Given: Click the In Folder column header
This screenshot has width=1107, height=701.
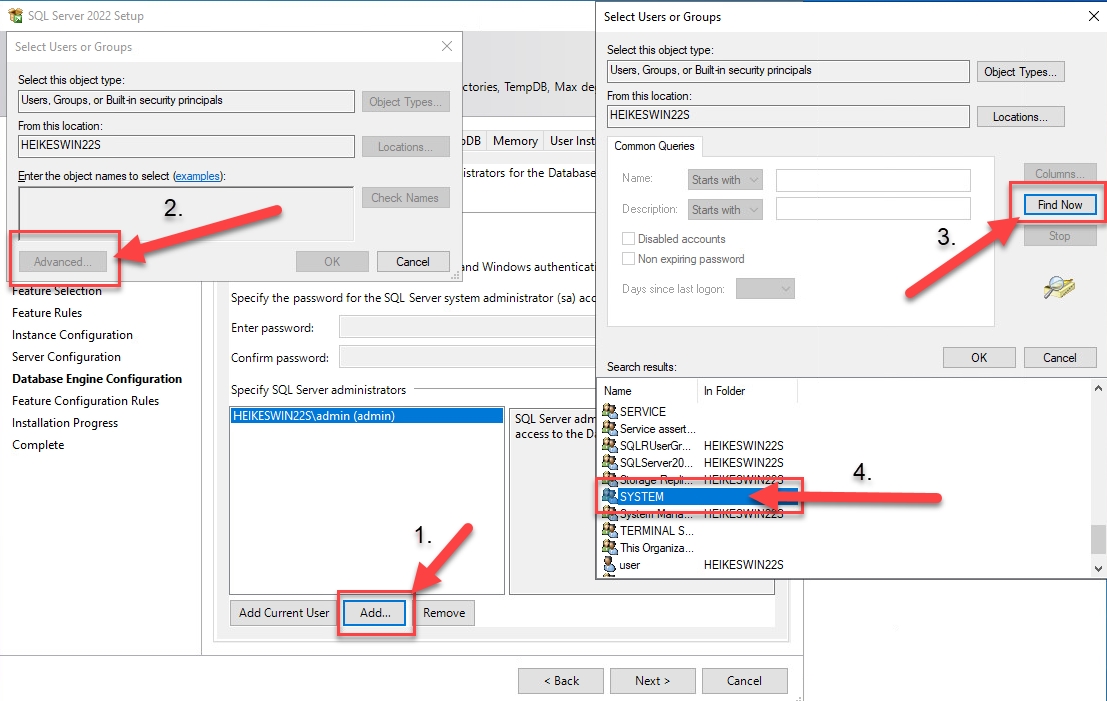Looking at the screenshot, I should 747,390.
